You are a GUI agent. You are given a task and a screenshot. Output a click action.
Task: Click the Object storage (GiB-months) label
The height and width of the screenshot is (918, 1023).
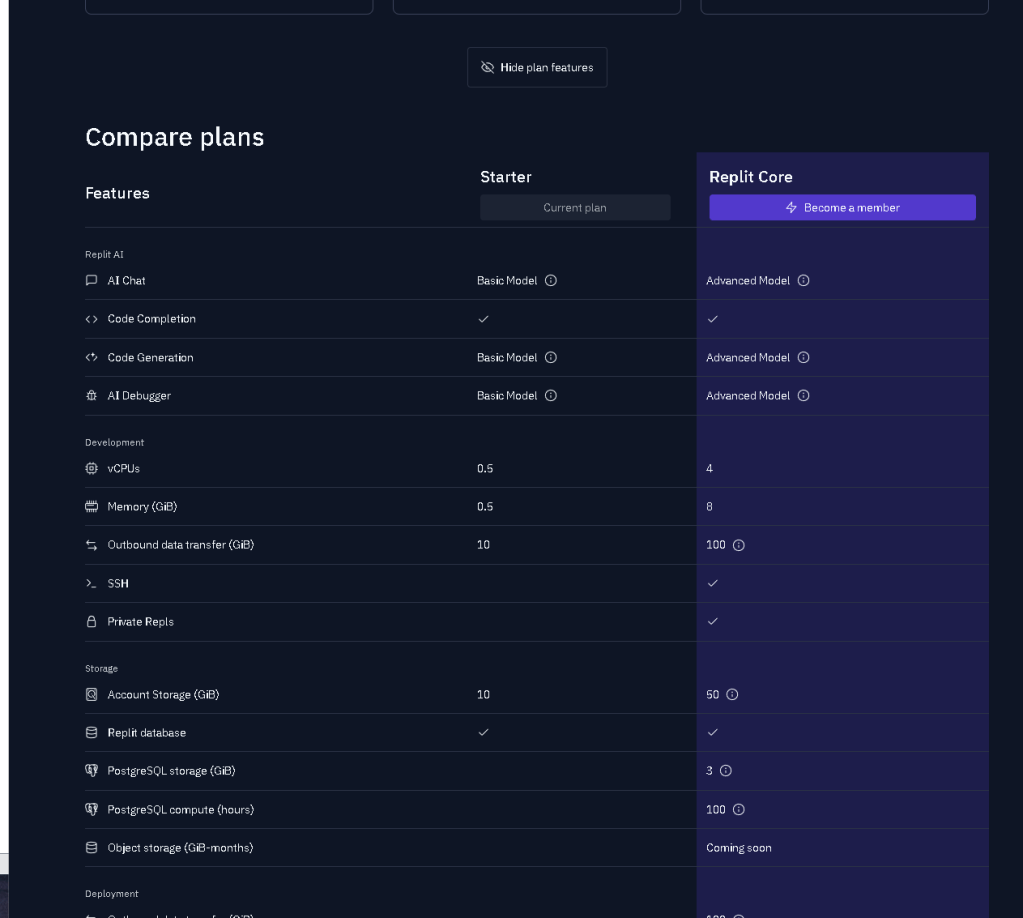click(180, 848)
